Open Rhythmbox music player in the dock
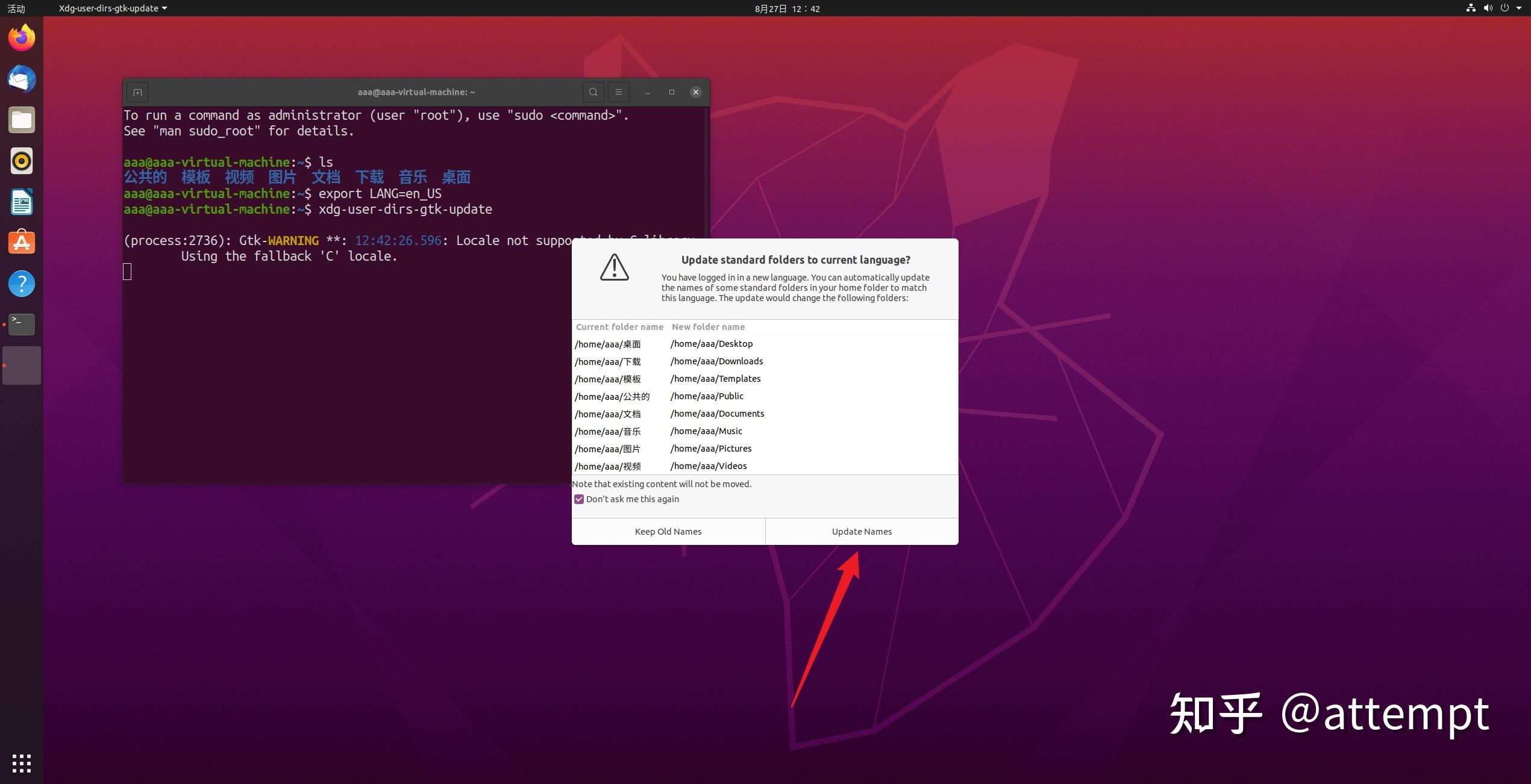This screenshot has width=1531, height=784. 22,161
